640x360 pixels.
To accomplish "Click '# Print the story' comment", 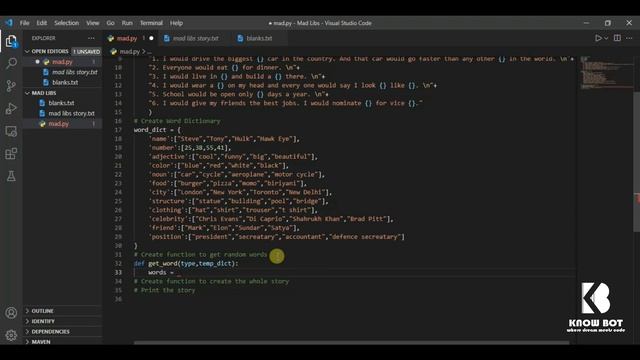I will click(x=164, y=290).
